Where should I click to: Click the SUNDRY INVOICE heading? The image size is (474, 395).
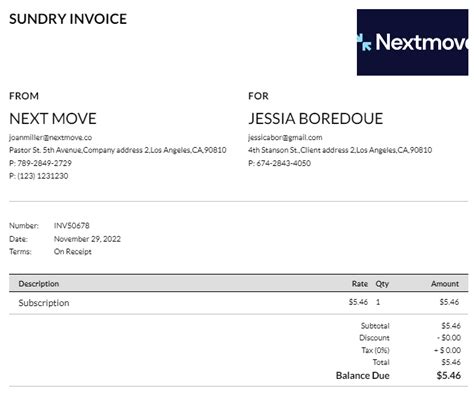click(68, 19)
